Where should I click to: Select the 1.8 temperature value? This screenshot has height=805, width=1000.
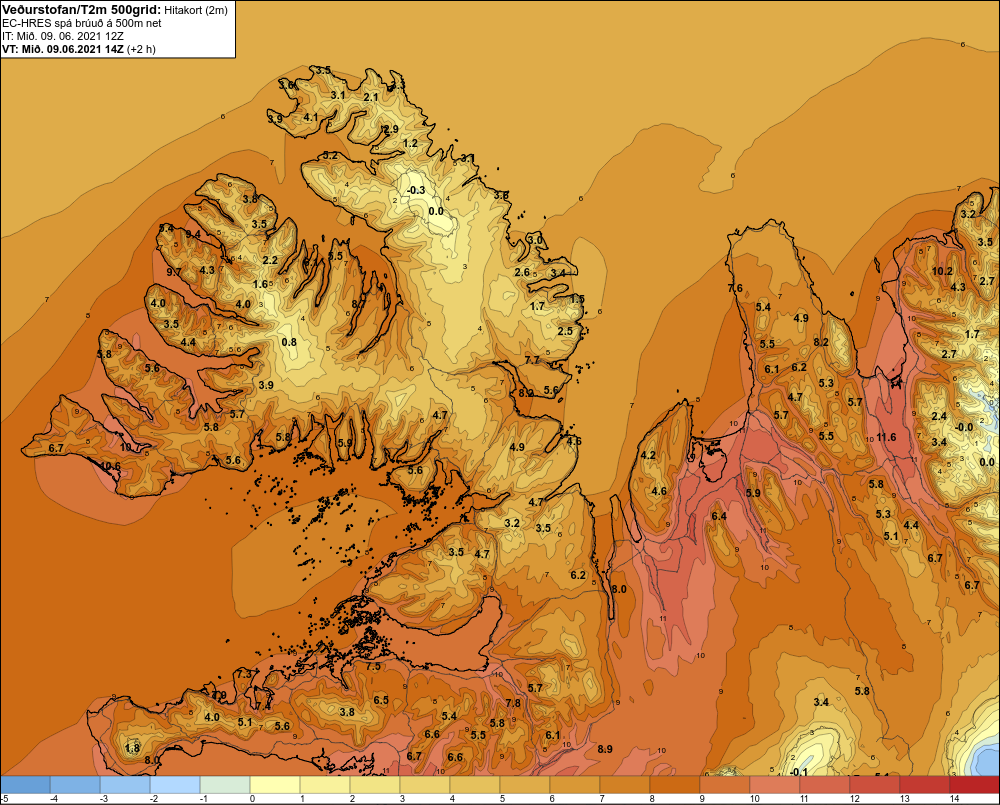(x=133, y=748)
